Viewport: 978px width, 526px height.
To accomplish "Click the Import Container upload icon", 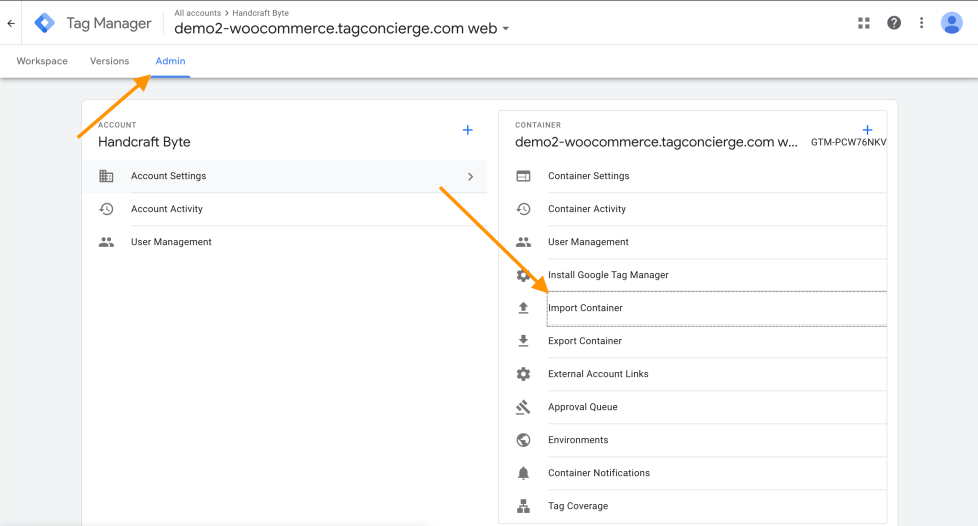I will [x=523, y=308].
